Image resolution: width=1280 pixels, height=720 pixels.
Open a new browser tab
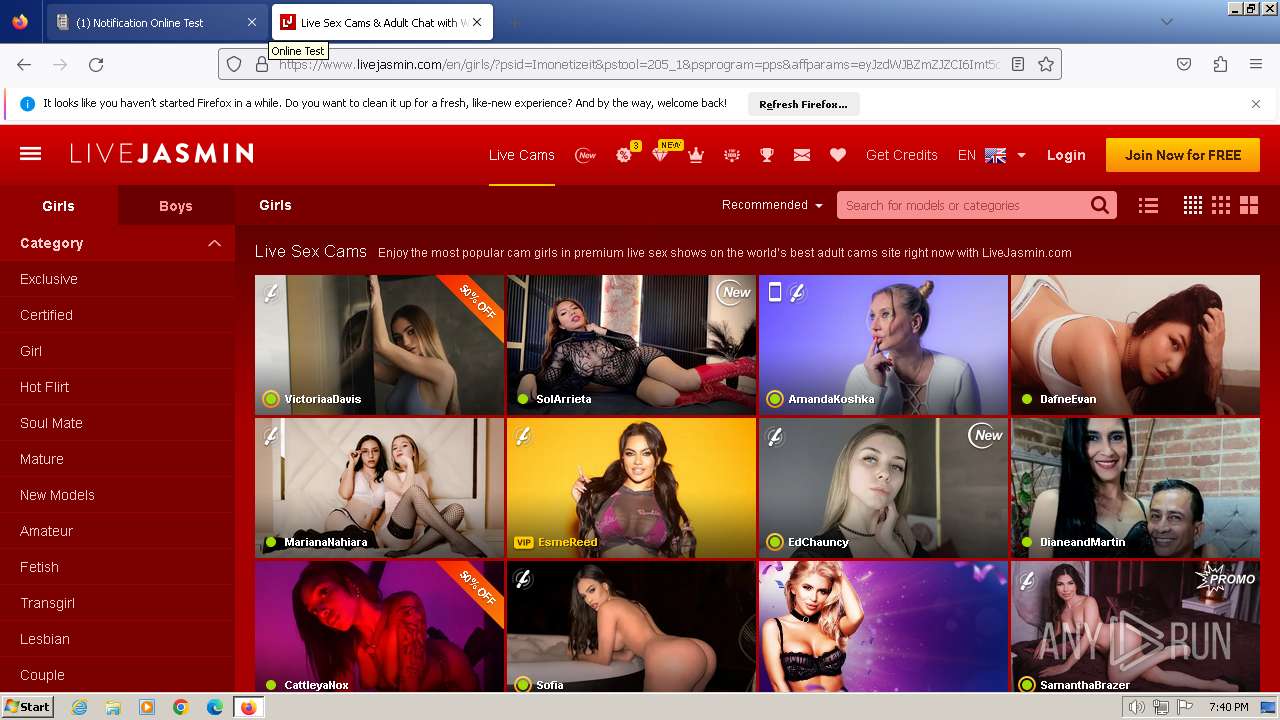pos(514,22)
